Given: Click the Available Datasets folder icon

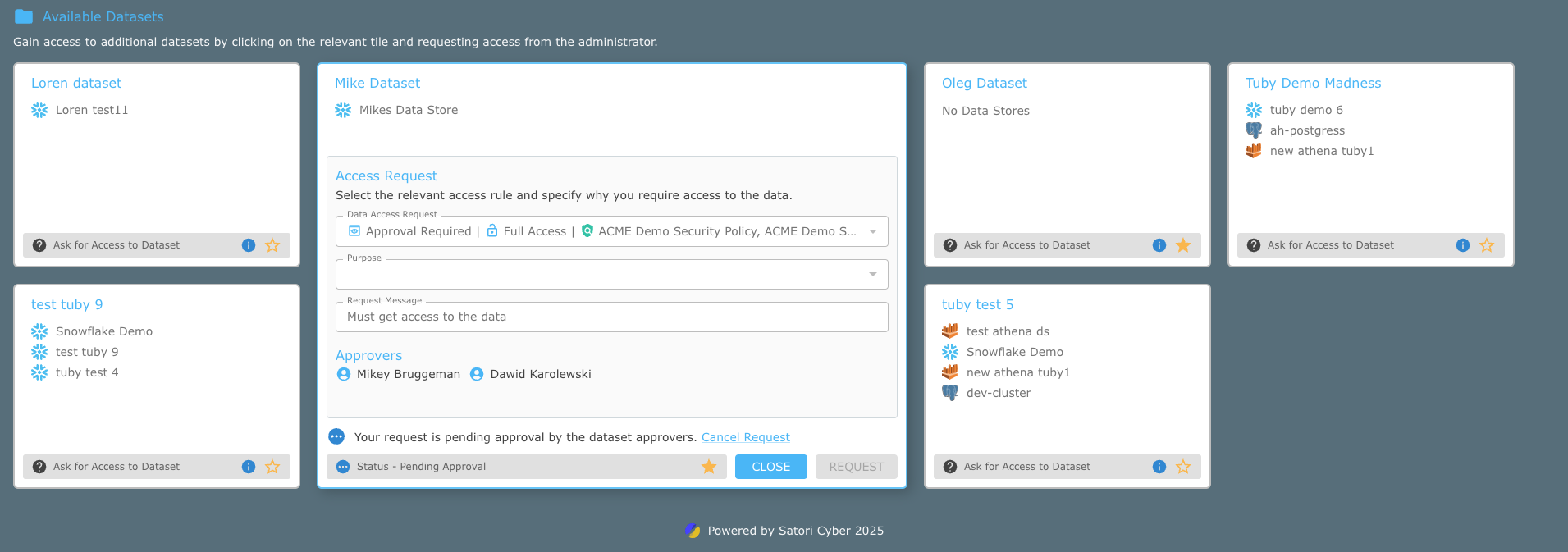Looking at the screenshot, I should tap(24, 16).
